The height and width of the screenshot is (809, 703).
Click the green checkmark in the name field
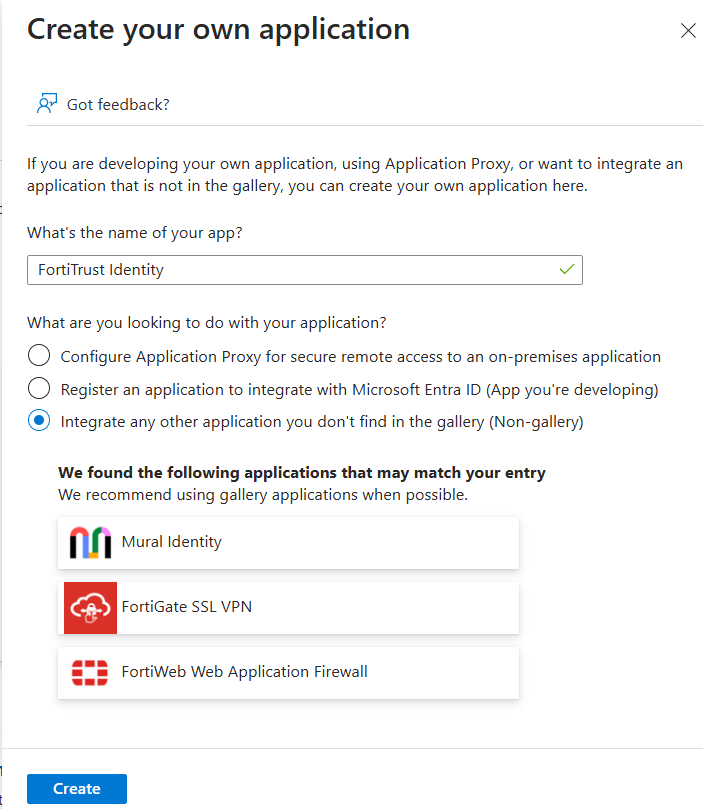tap(566, 270)
